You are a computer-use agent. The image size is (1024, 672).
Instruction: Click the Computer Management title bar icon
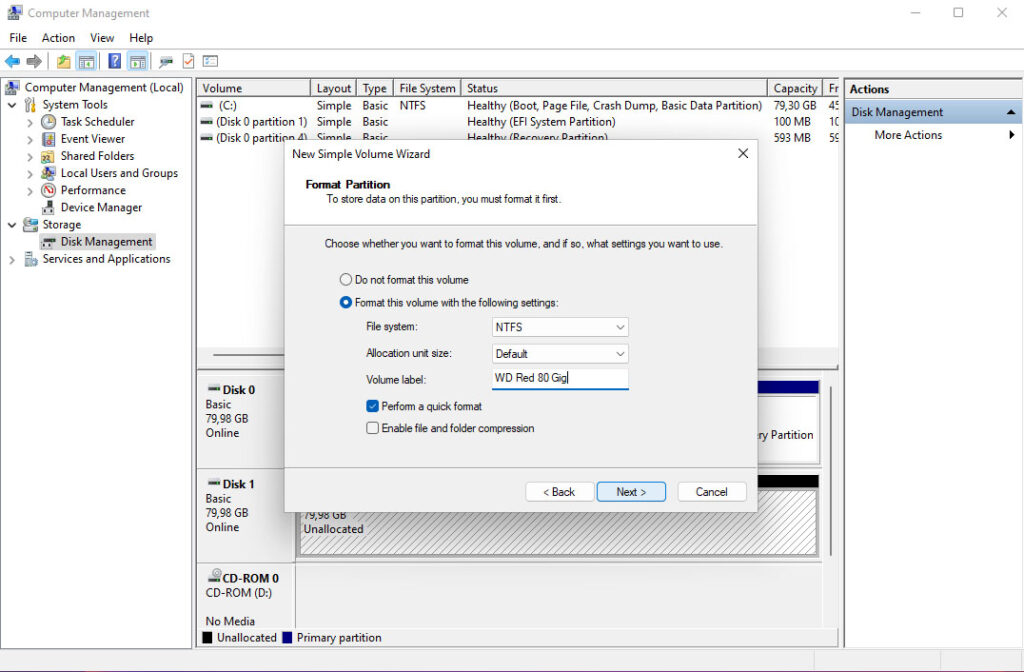pos(14,12)
